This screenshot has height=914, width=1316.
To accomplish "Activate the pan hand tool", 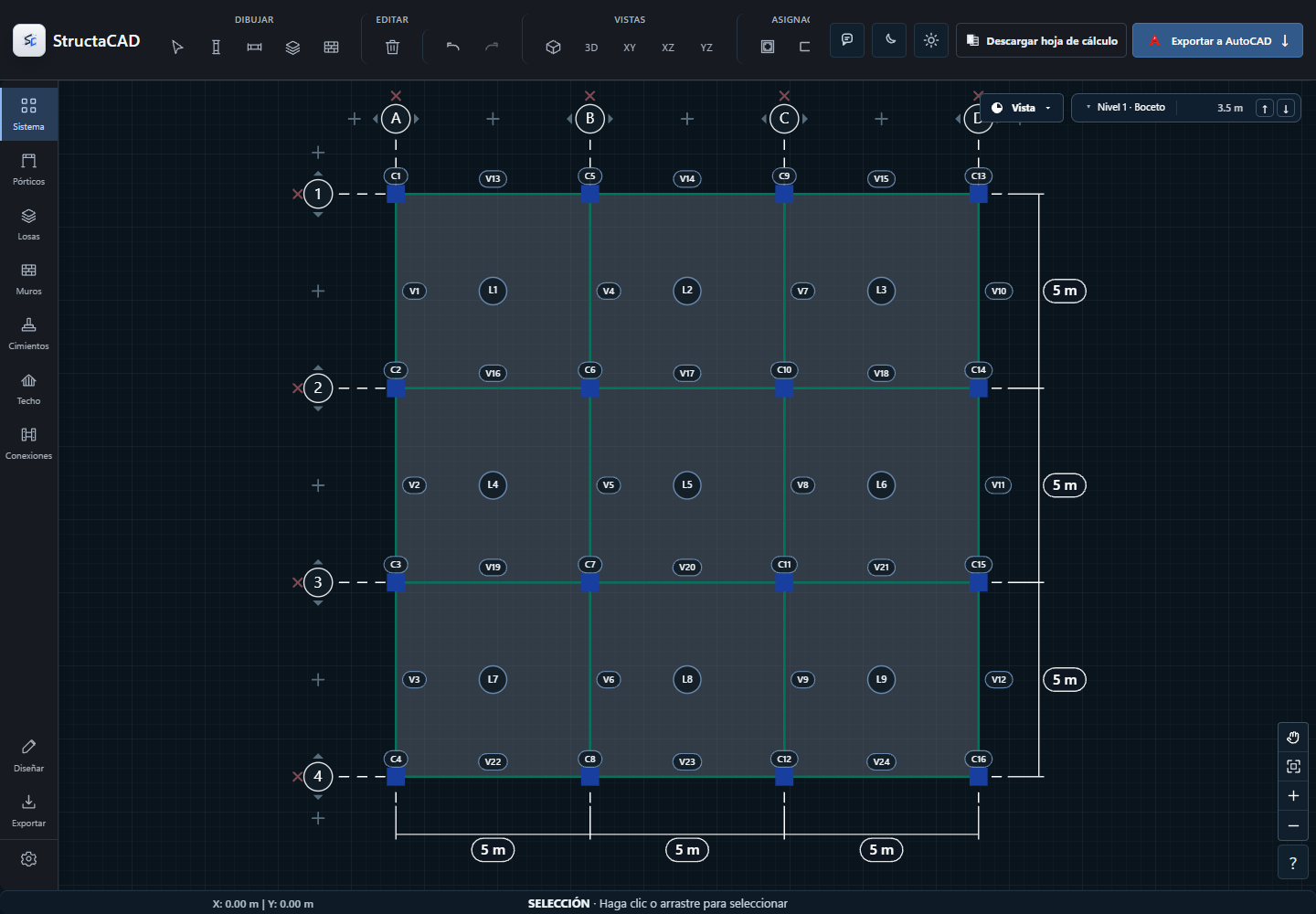I will tap(1293, 738).
